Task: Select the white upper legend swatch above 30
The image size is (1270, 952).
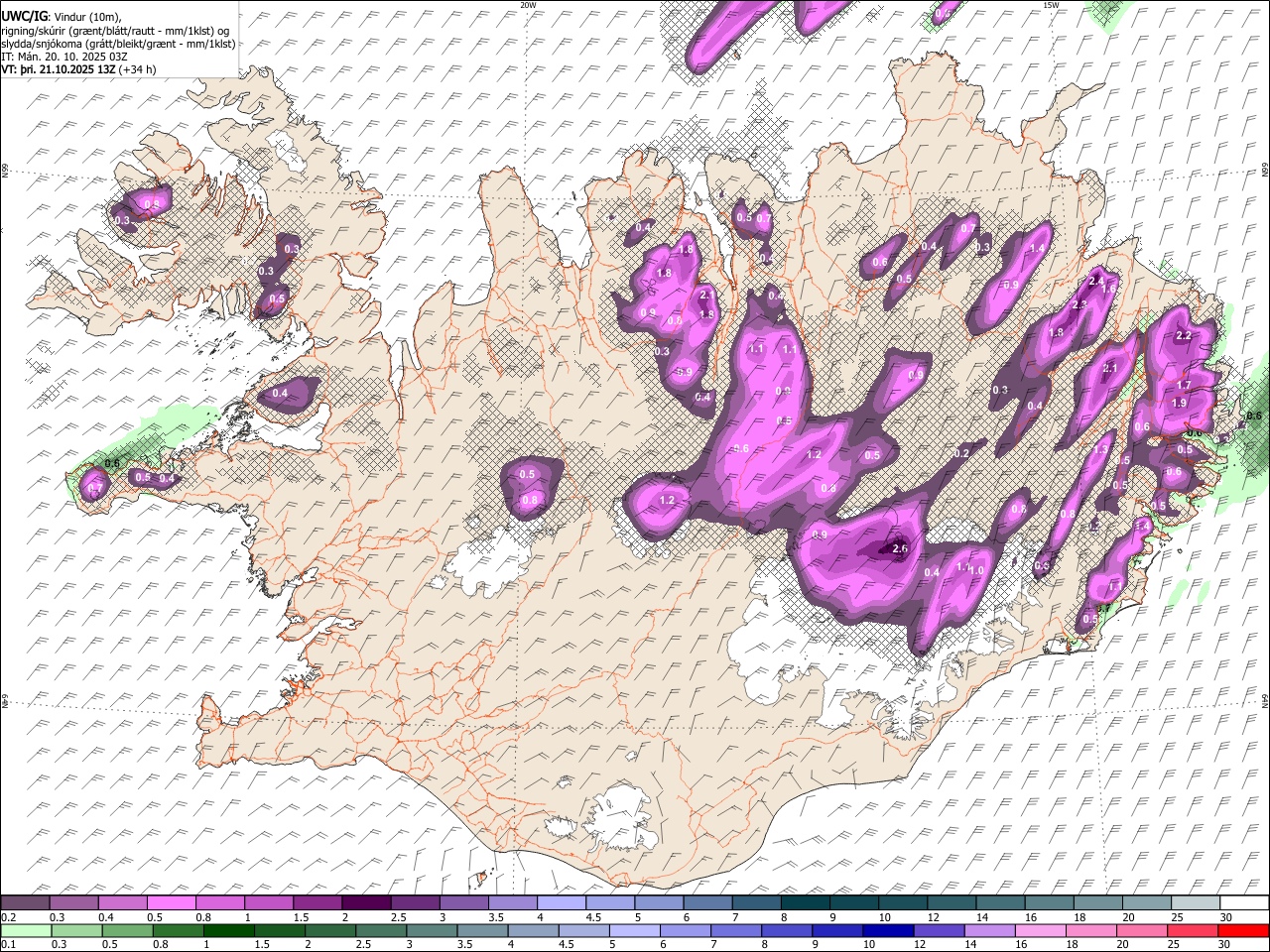Action: pos(1245,902)
